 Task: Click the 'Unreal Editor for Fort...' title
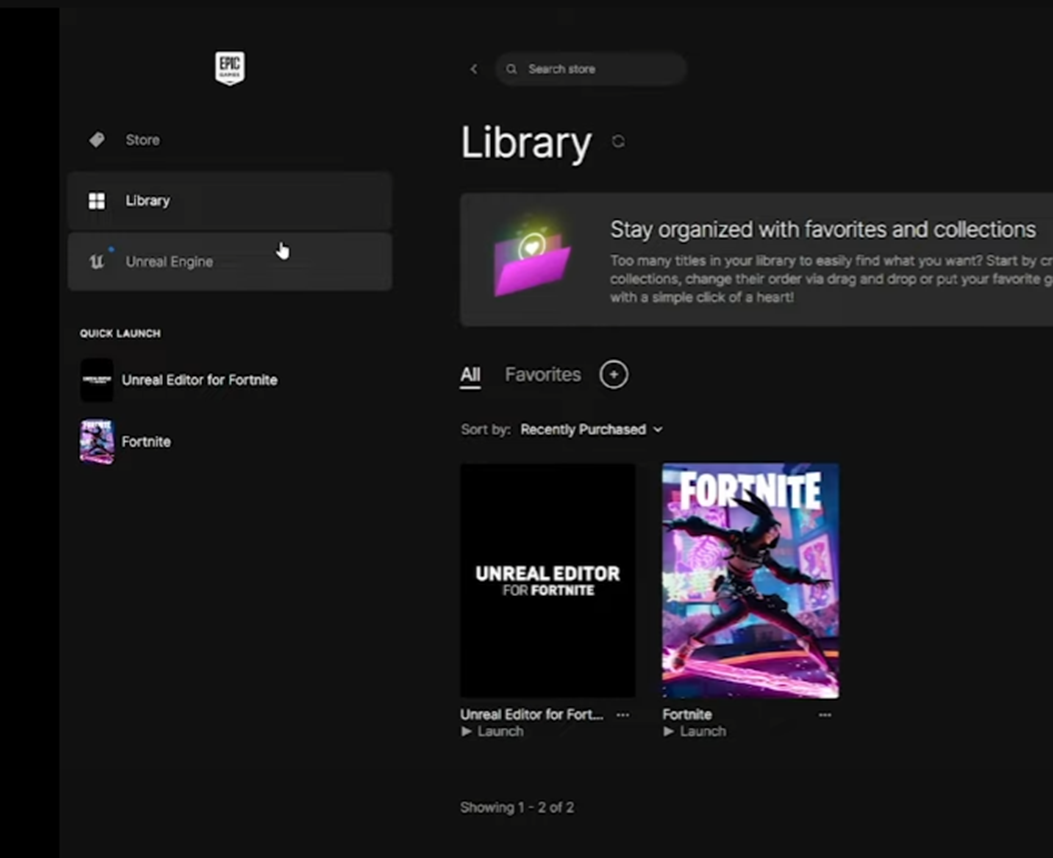532,715
